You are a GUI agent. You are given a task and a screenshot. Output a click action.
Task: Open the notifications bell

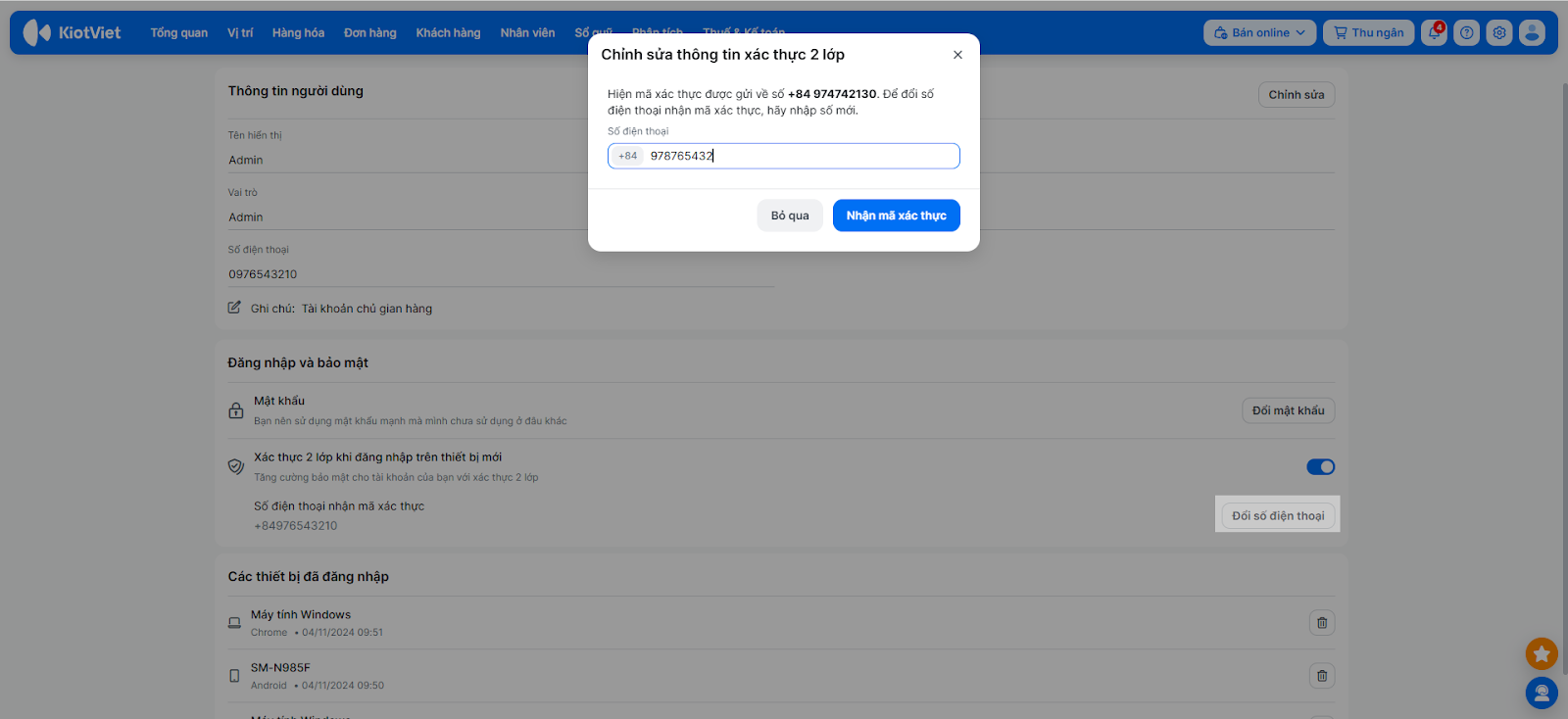click(x=1434, y=32)
